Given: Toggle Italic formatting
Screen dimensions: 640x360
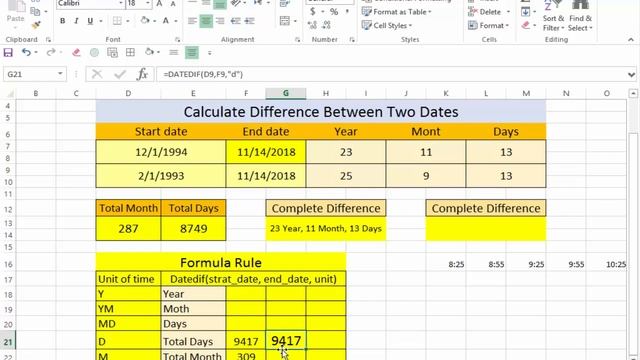Looking at the screenshot, I should coord(76,21).
